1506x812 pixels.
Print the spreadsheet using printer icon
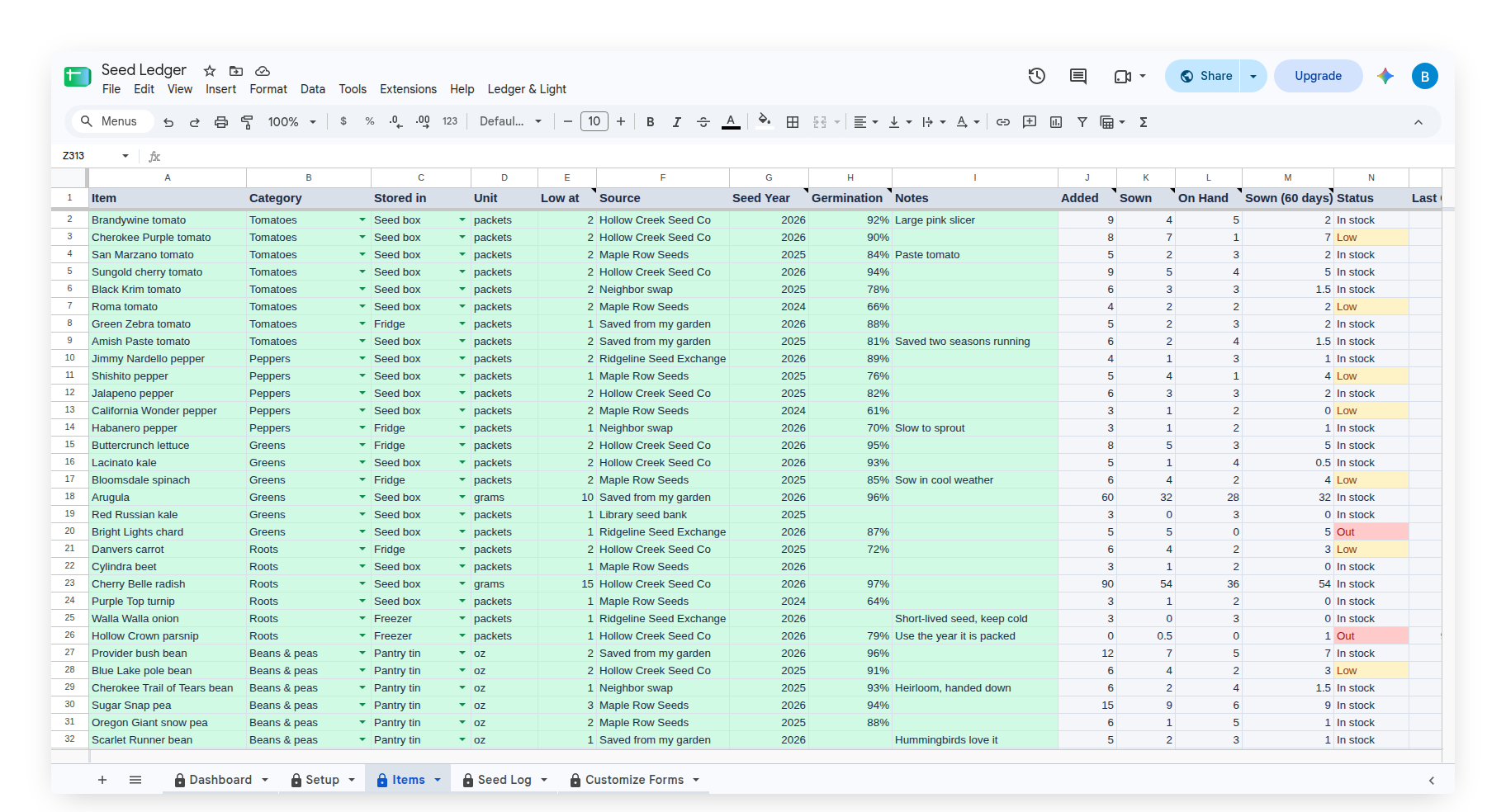(221, 122)
